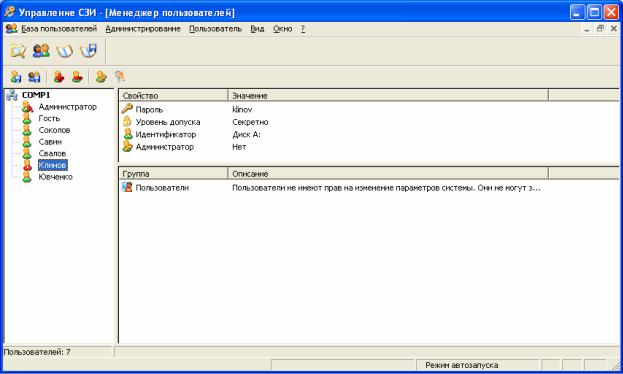Open the Окно menu

point(282,29)
